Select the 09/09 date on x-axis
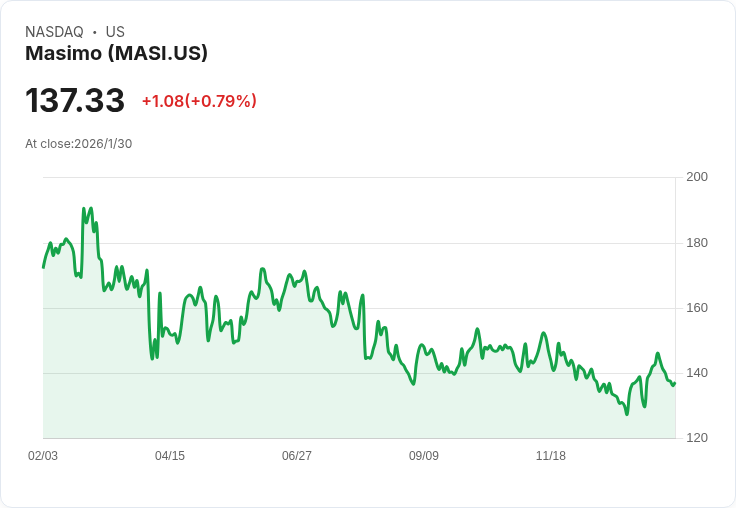Viewport: 736px width, 508px height. 424,456
